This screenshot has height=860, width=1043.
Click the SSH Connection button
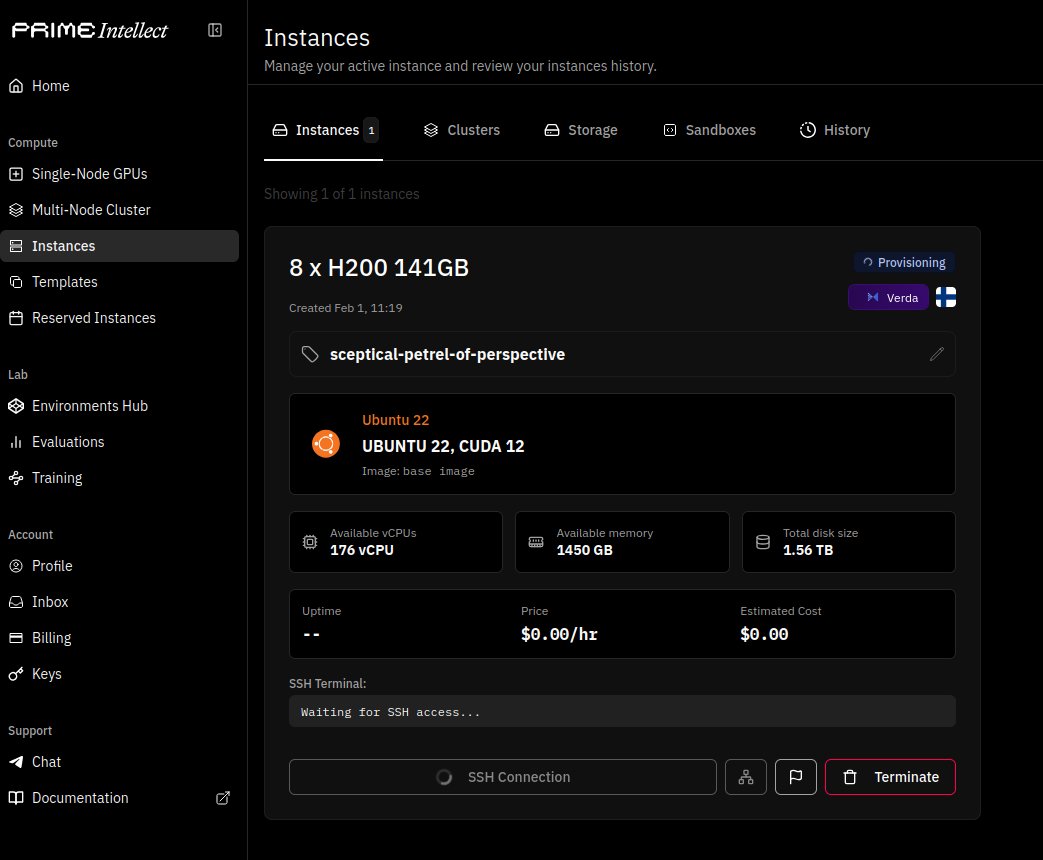point(503,777)
